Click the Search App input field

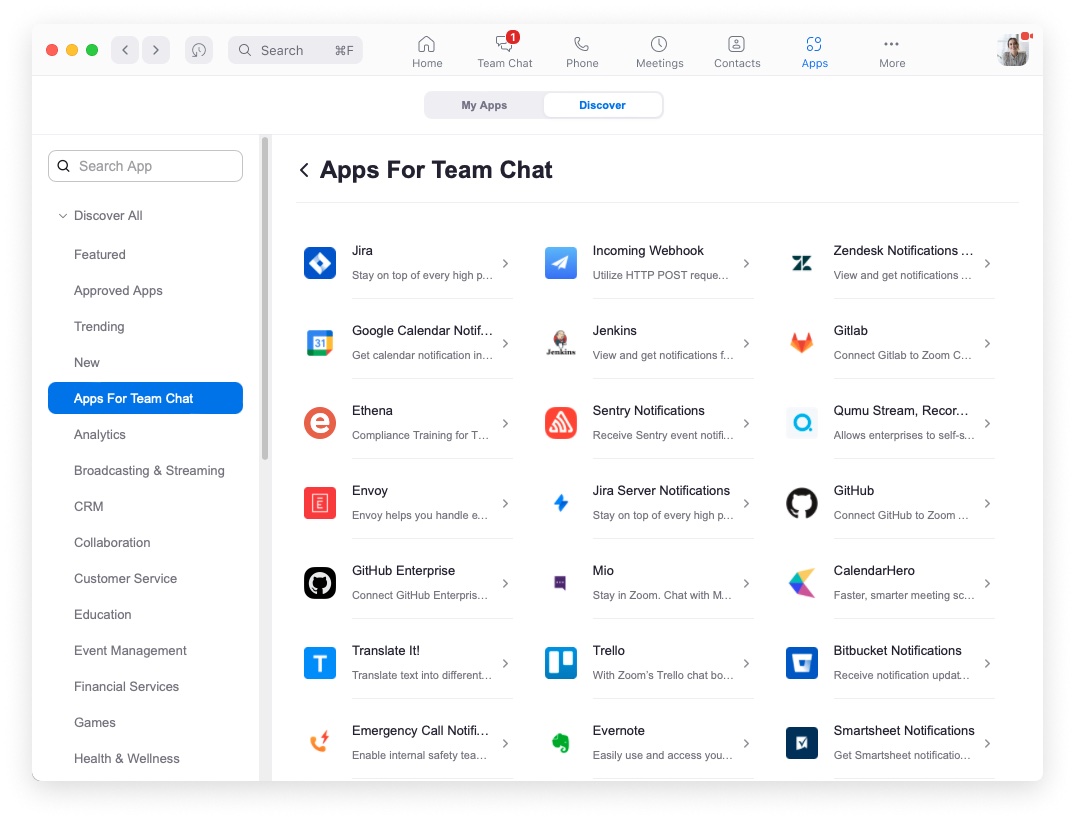click(145, 165)
